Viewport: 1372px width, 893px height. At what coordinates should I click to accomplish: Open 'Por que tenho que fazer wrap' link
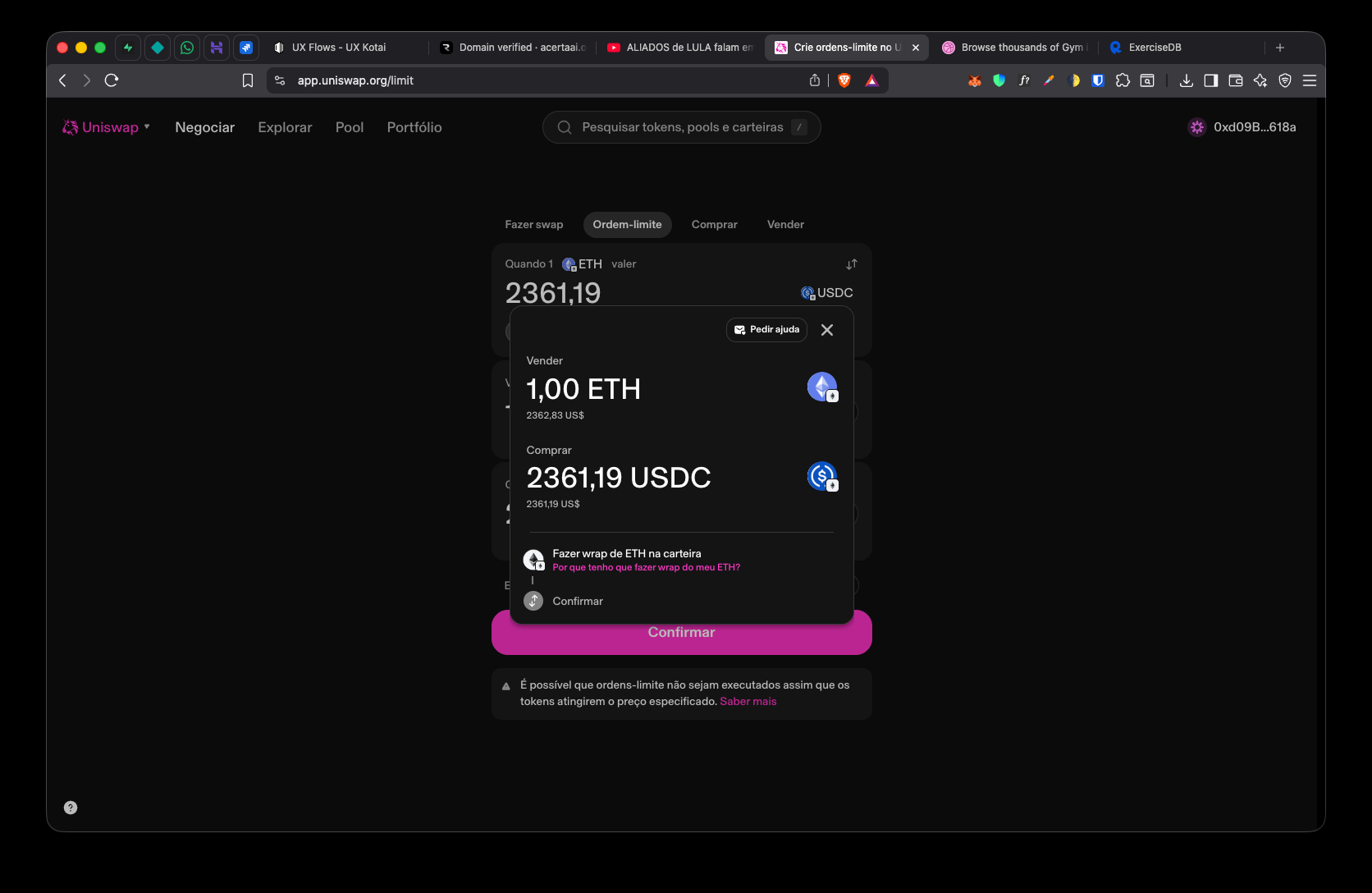(647, 568)
